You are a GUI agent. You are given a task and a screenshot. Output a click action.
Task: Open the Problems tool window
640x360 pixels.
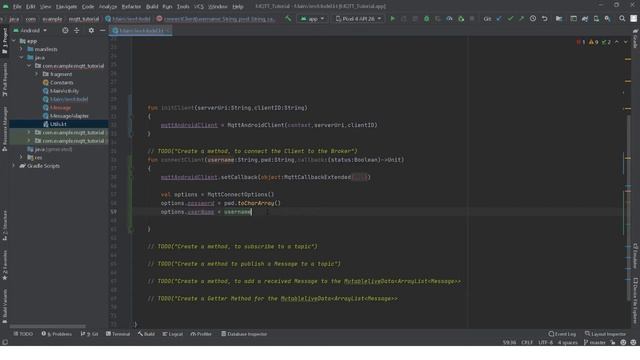[57, 334]
